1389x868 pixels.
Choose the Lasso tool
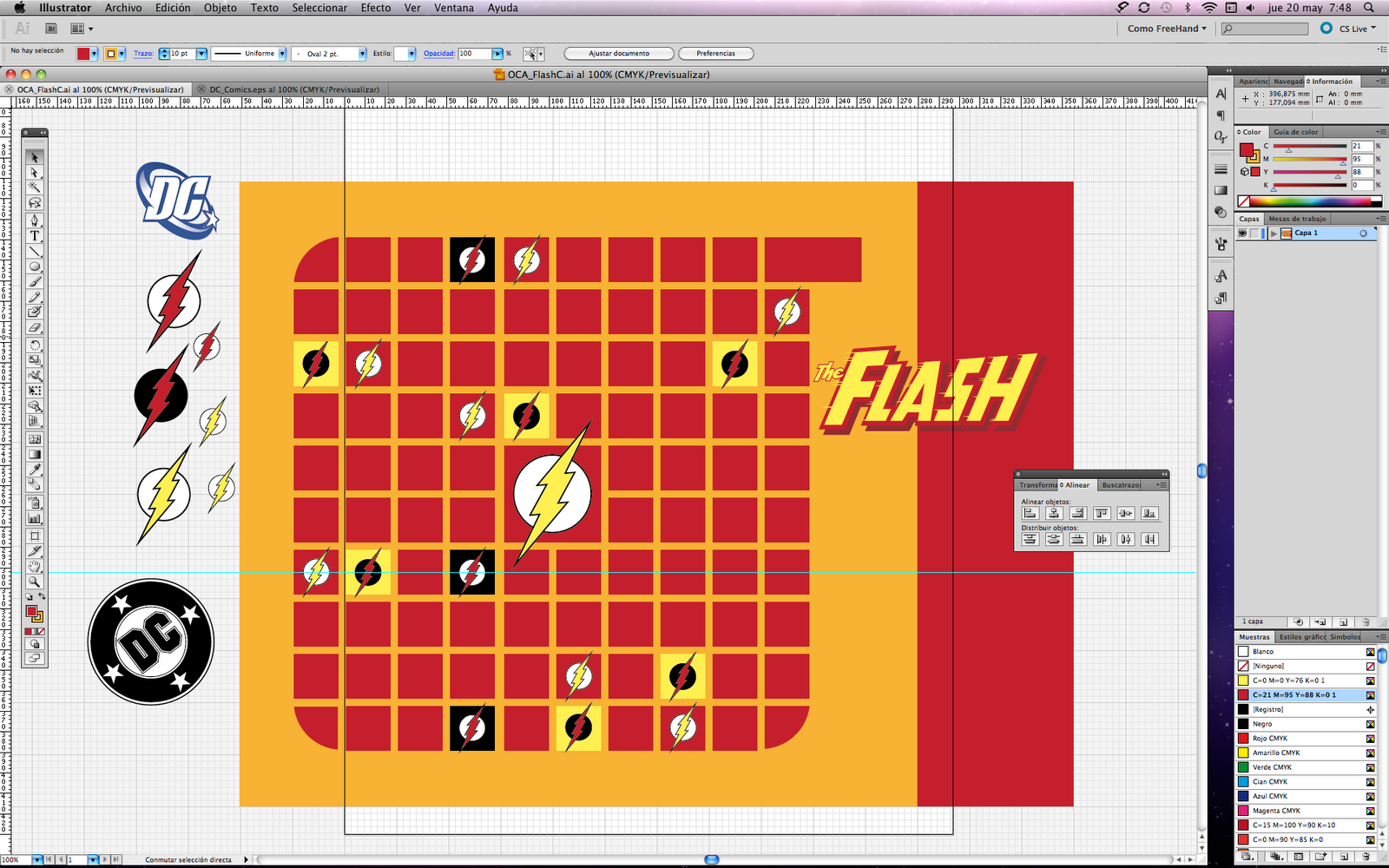click(35, 204)
